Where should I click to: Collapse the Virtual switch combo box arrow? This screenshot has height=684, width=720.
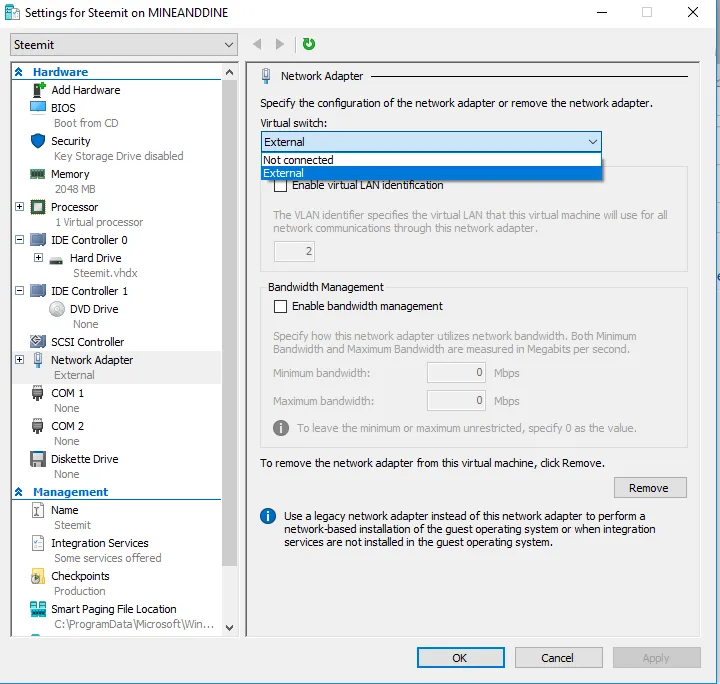(x=593, y=142)
